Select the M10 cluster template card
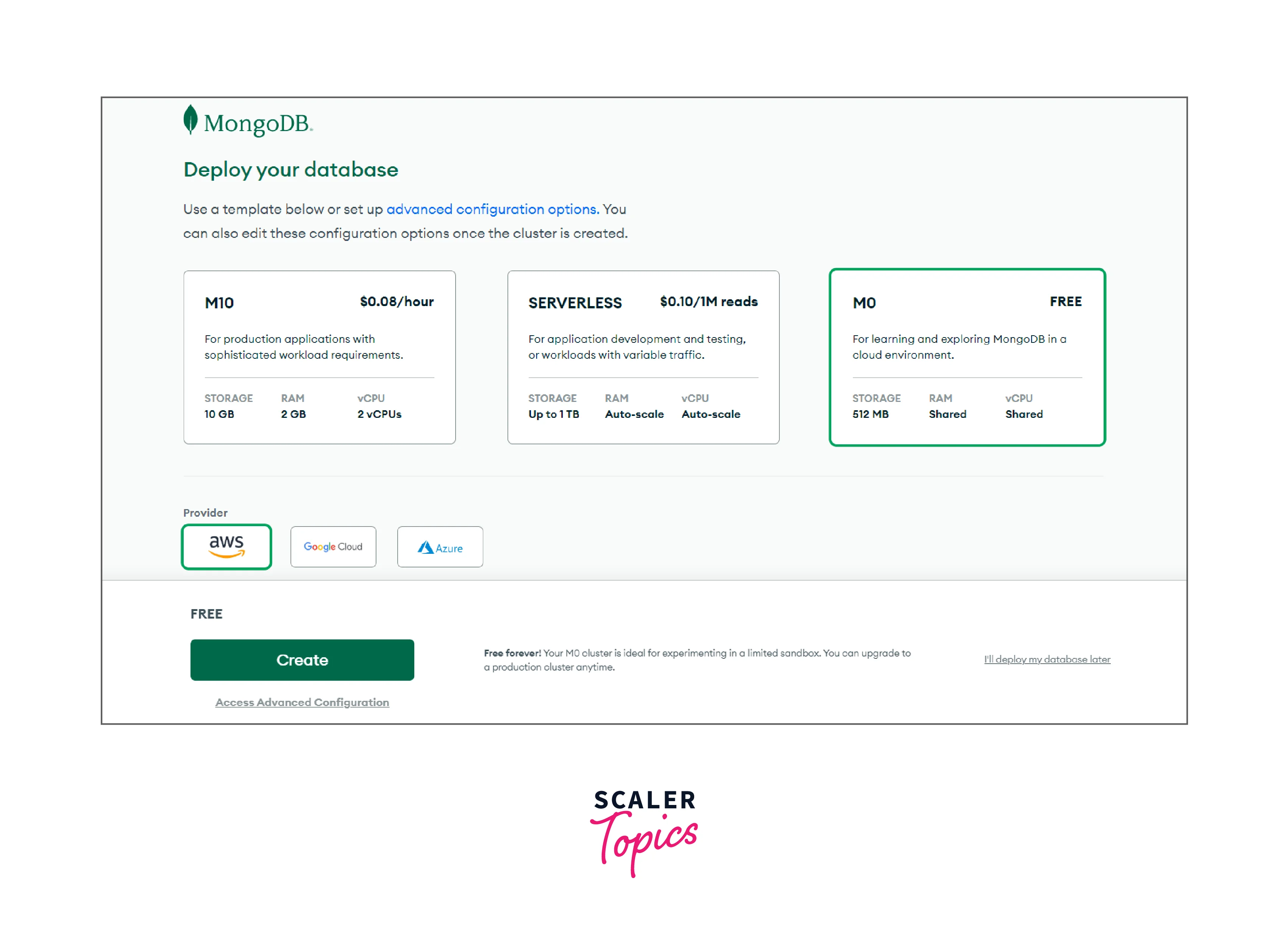 point(319,357)
